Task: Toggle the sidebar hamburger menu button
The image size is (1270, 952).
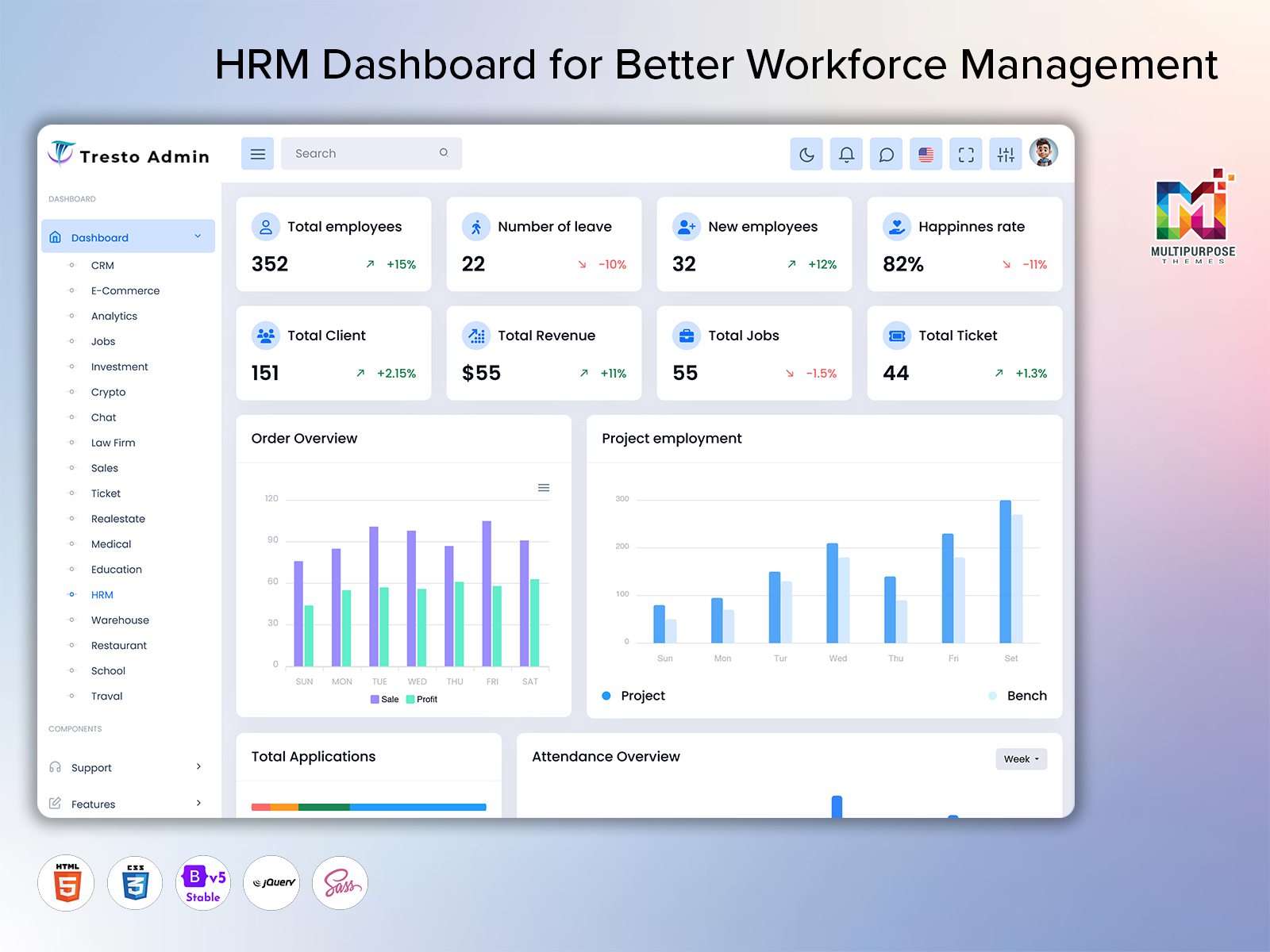Action: tap(257, 154)
